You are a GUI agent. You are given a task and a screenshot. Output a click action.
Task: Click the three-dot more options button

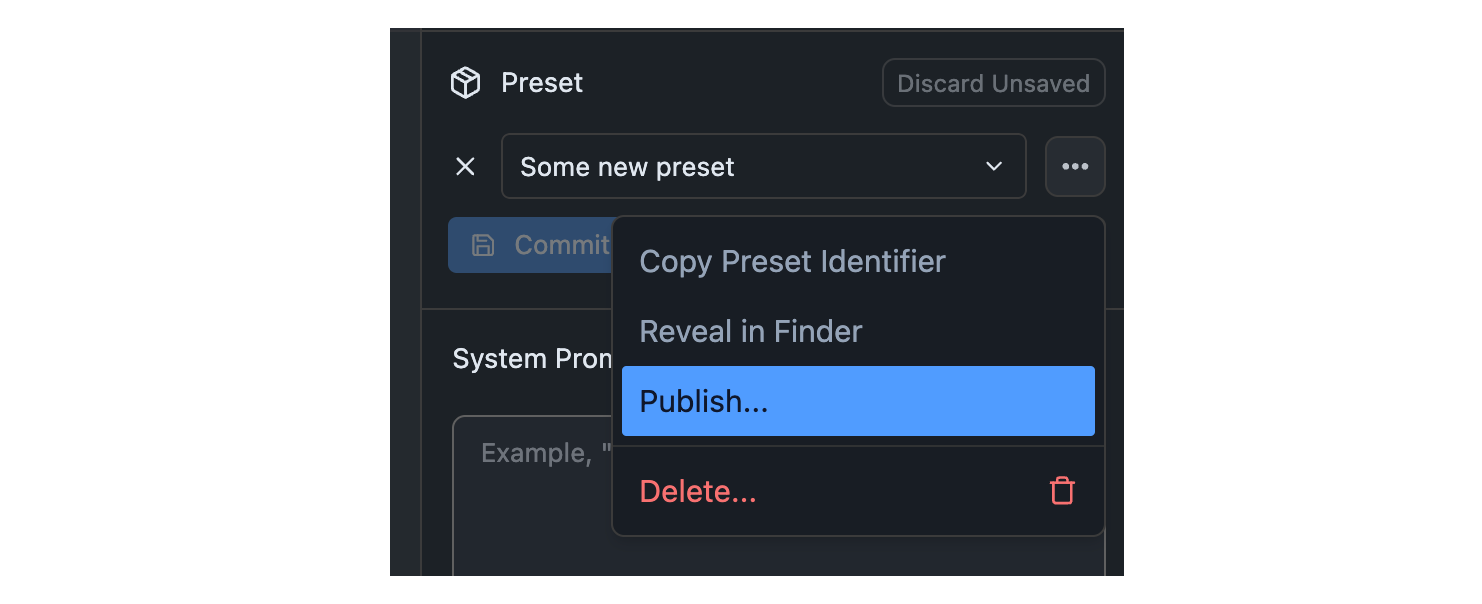[x=1075, y=167]
